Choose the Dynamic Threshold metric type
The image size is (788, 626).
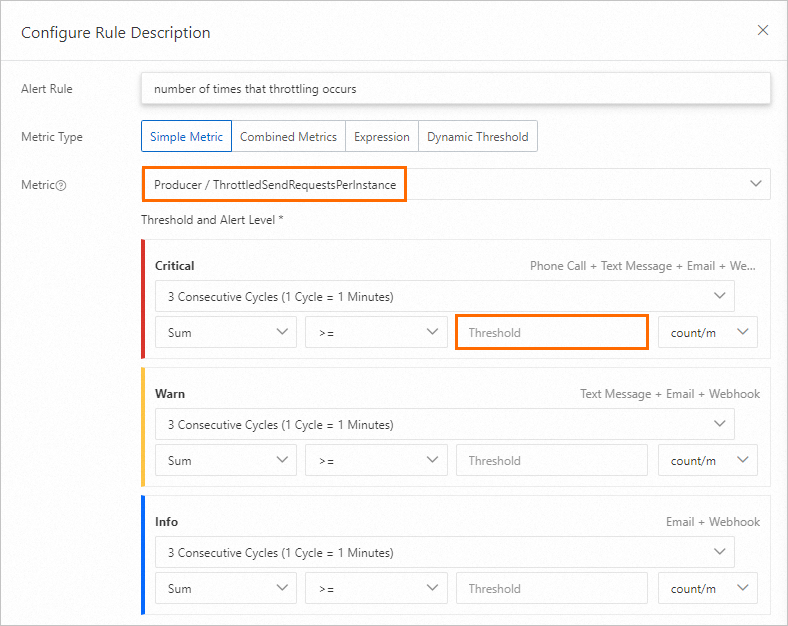coord(477,137)
